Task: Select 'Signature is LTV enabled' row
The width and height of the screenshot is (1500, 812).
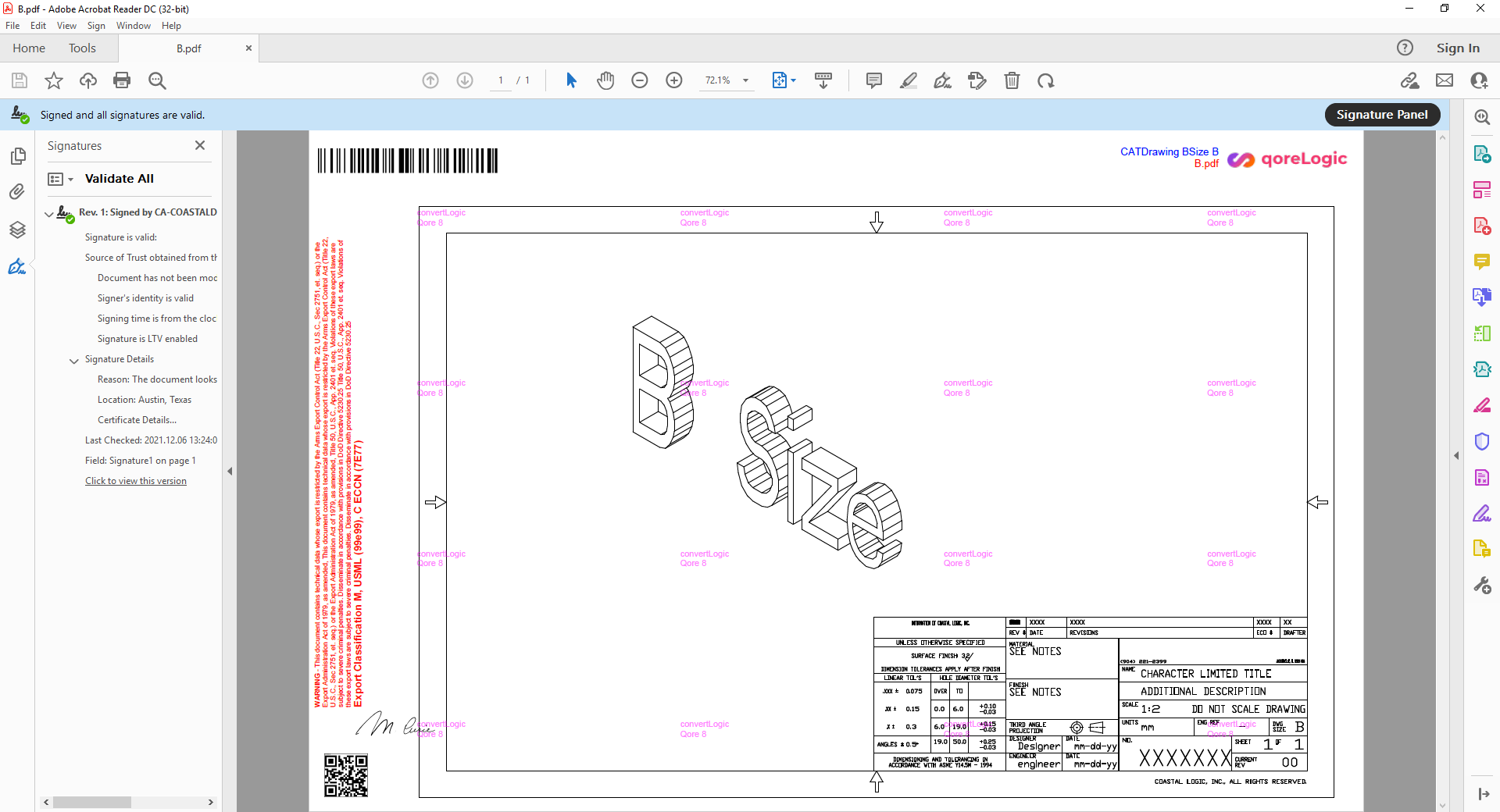Action: click(x=148, y=339)
